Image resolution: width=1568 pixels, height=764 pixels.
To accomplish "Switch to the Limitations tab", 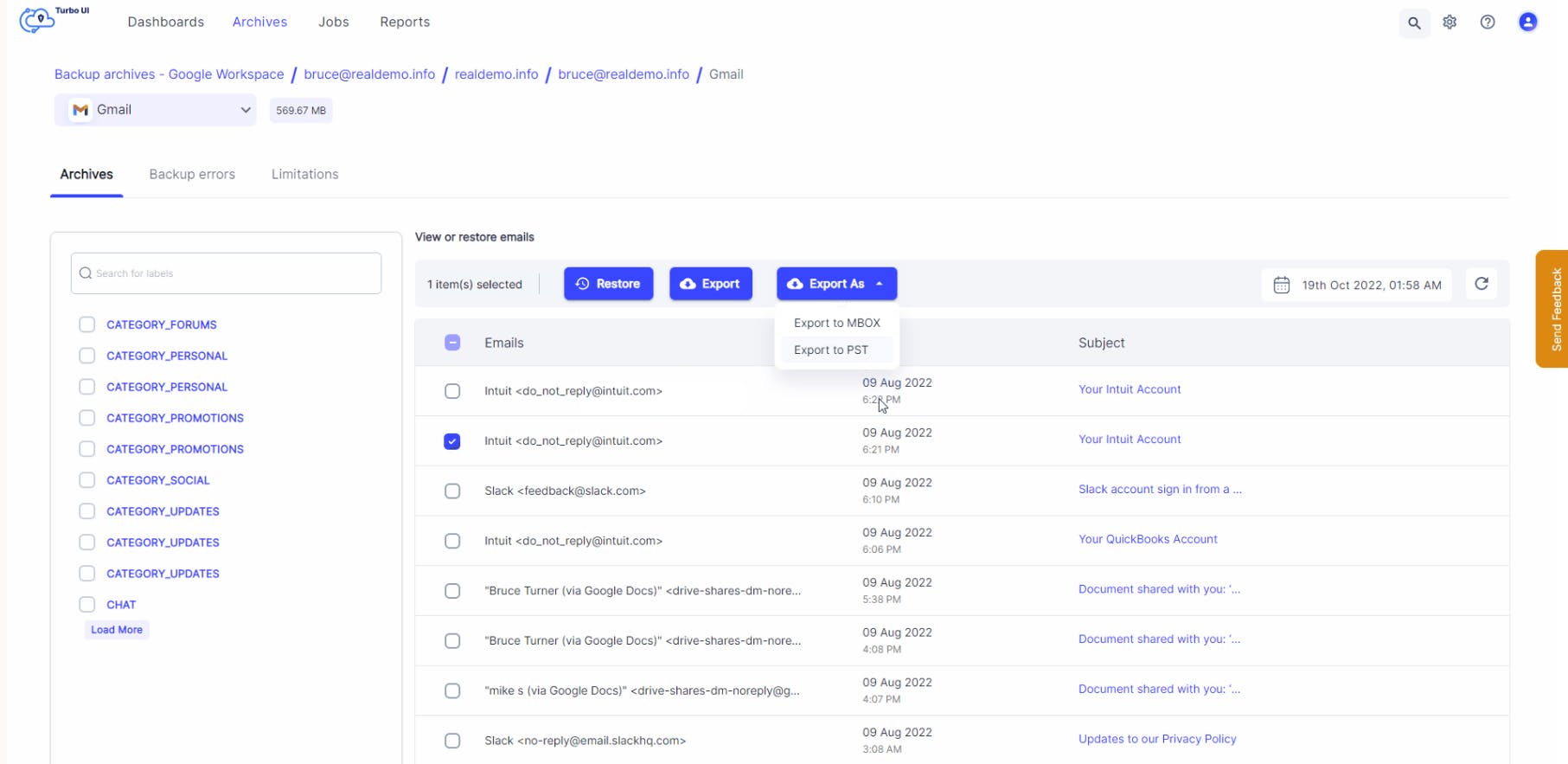I will click(x=305, y=174).
